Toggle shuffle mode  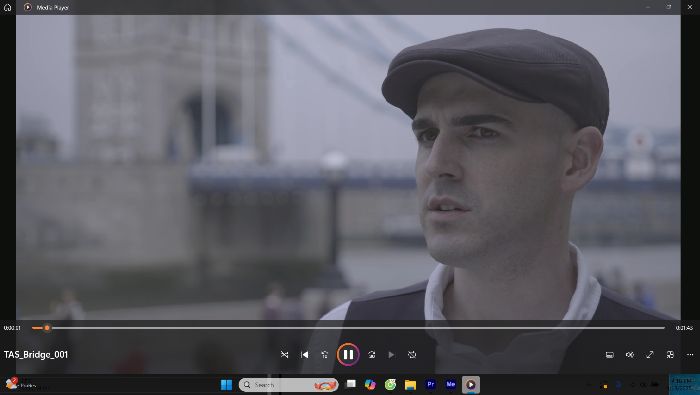click(x=284, y=354)
